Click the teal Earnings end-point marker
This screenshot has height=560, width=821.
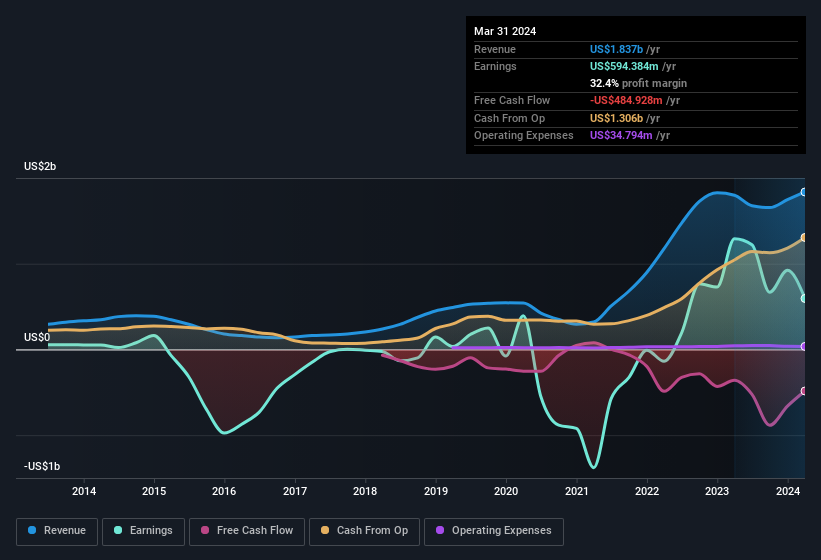803,298
